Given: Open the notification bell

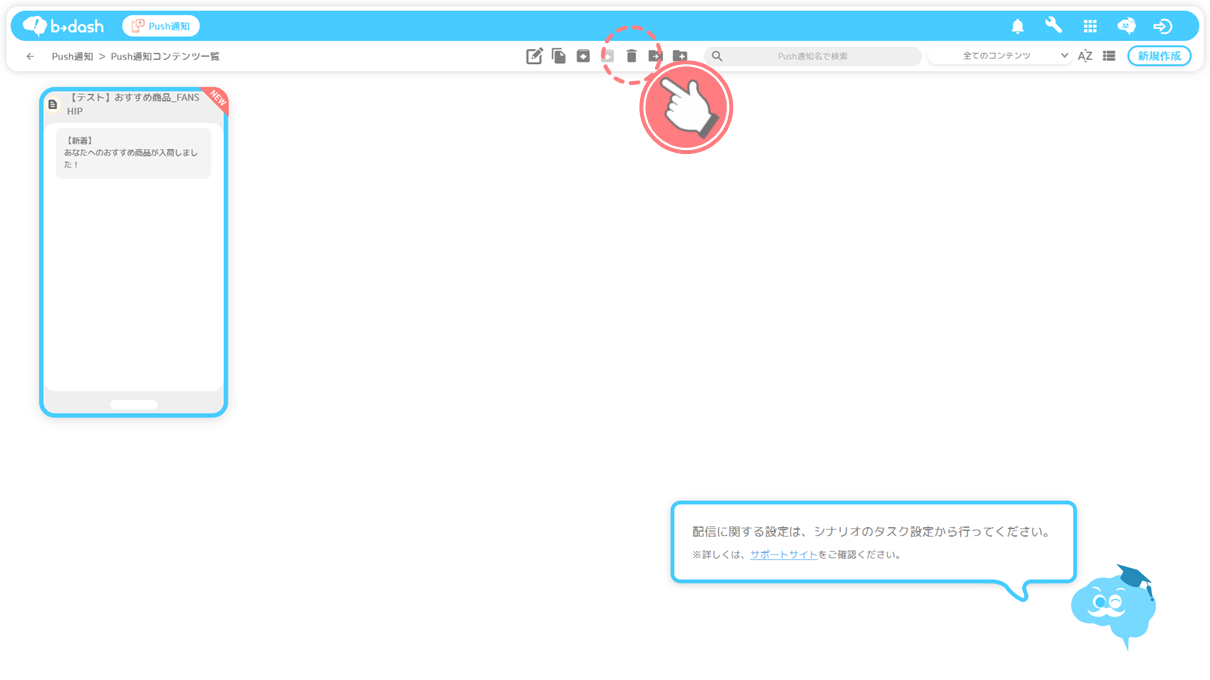Looking at the screenshot, I should coord(1017,26).
